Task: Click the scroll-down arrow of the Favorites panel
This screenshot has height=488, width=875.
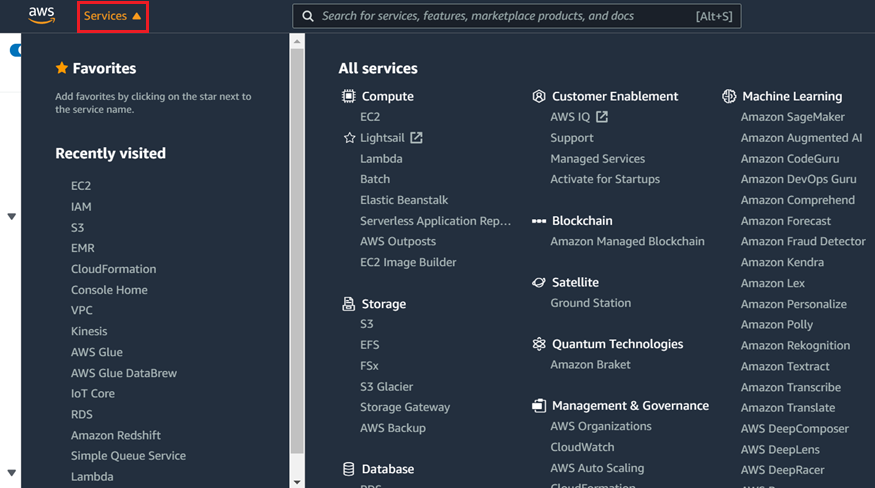Action: (x=296, y=481)
